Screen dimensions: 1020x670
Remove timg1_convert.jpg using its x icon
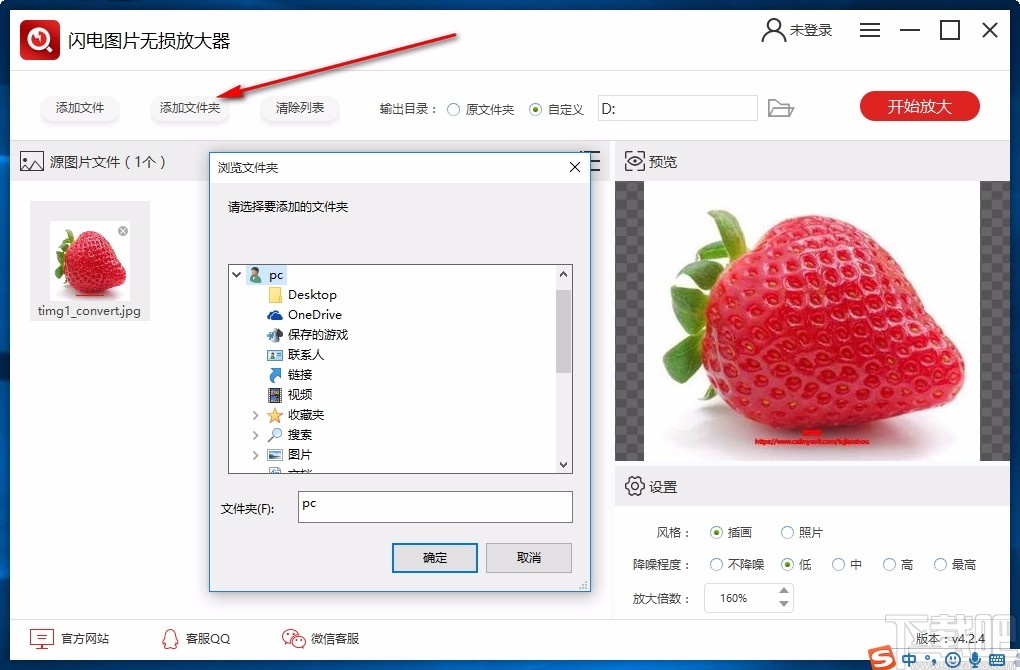pos(123,231)
